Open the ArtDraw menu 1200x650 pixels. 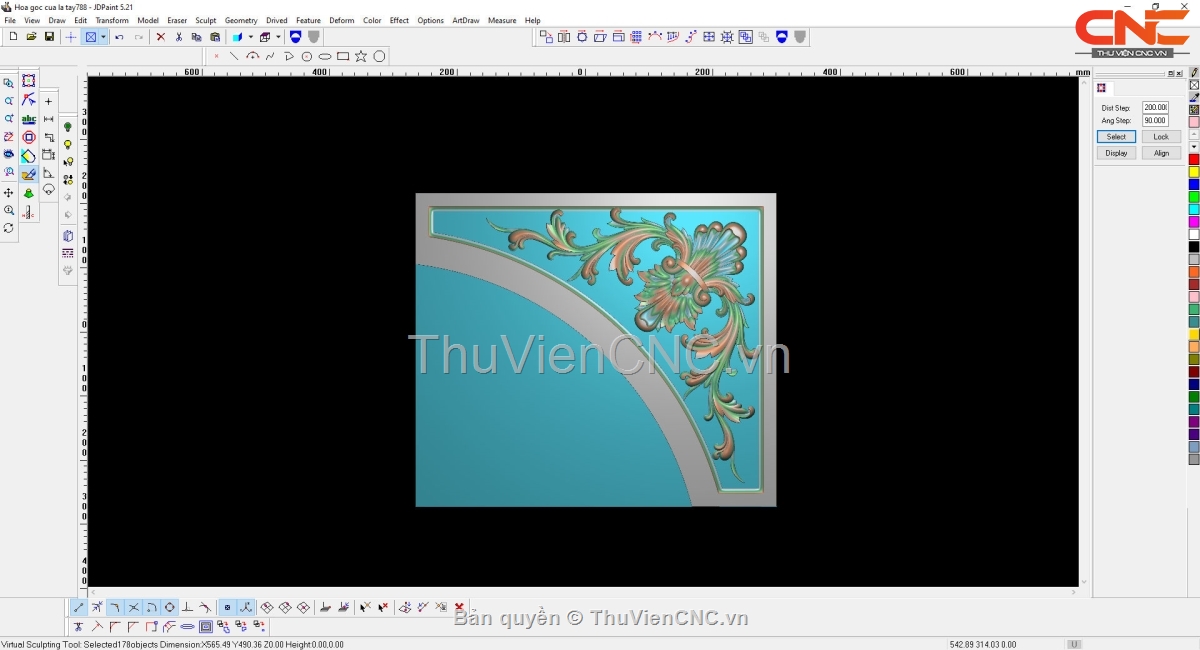[465, 20]
